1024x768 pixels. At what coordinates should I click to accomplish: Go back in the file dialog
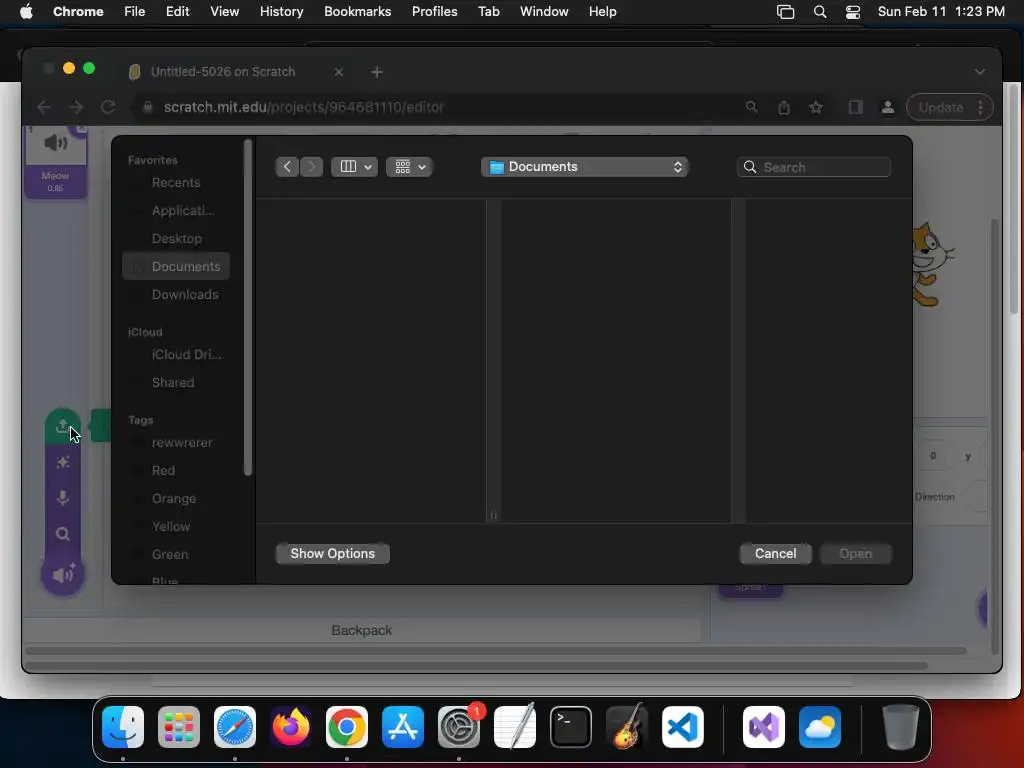point(287,167)
